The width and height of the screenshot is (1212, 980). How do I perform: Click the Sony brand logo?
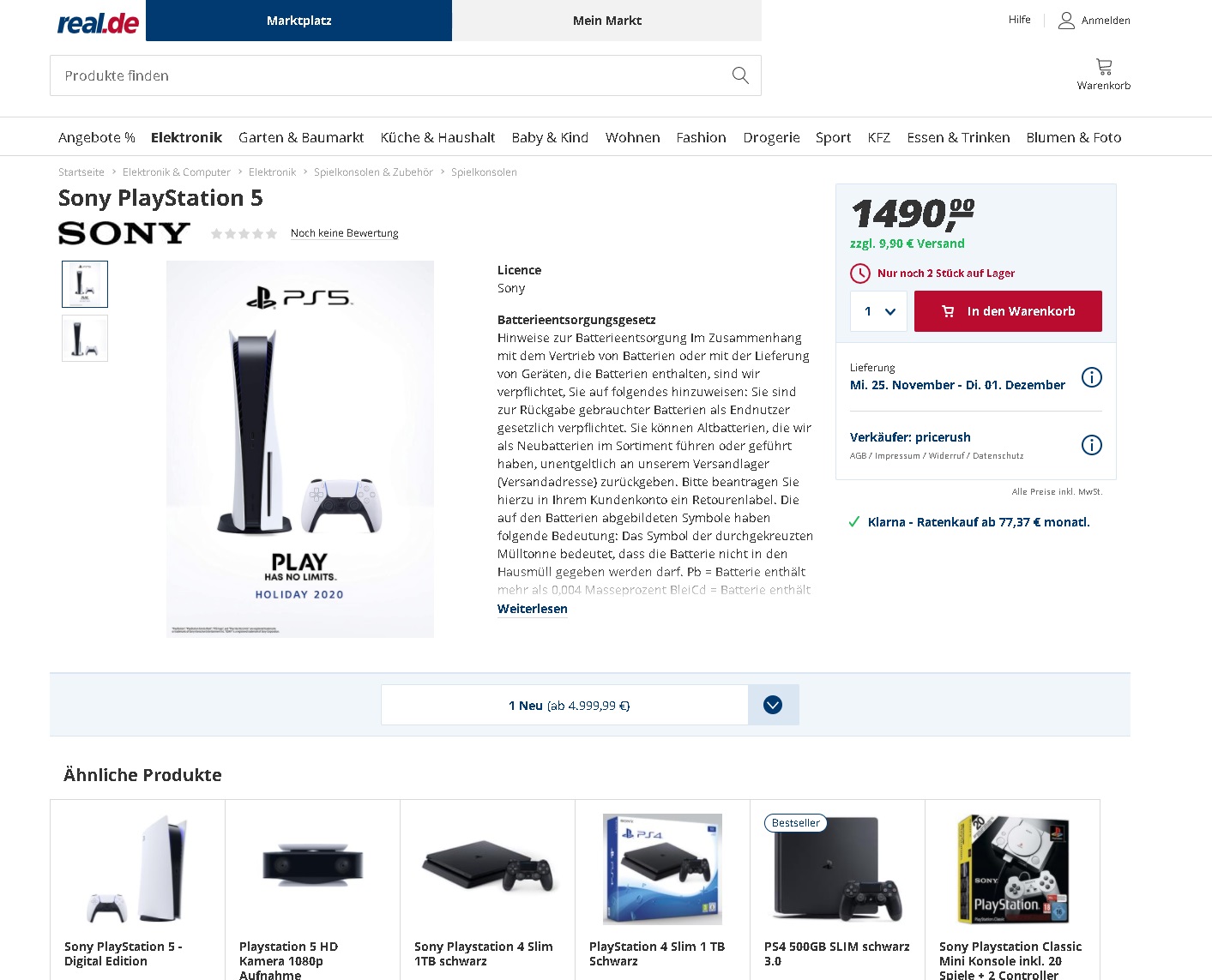coord(124,233)
